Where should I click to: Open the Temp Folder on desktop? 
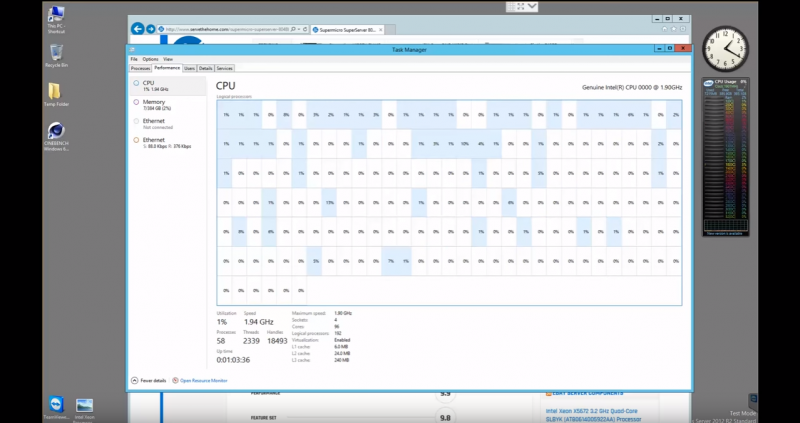tap(56, 95)
